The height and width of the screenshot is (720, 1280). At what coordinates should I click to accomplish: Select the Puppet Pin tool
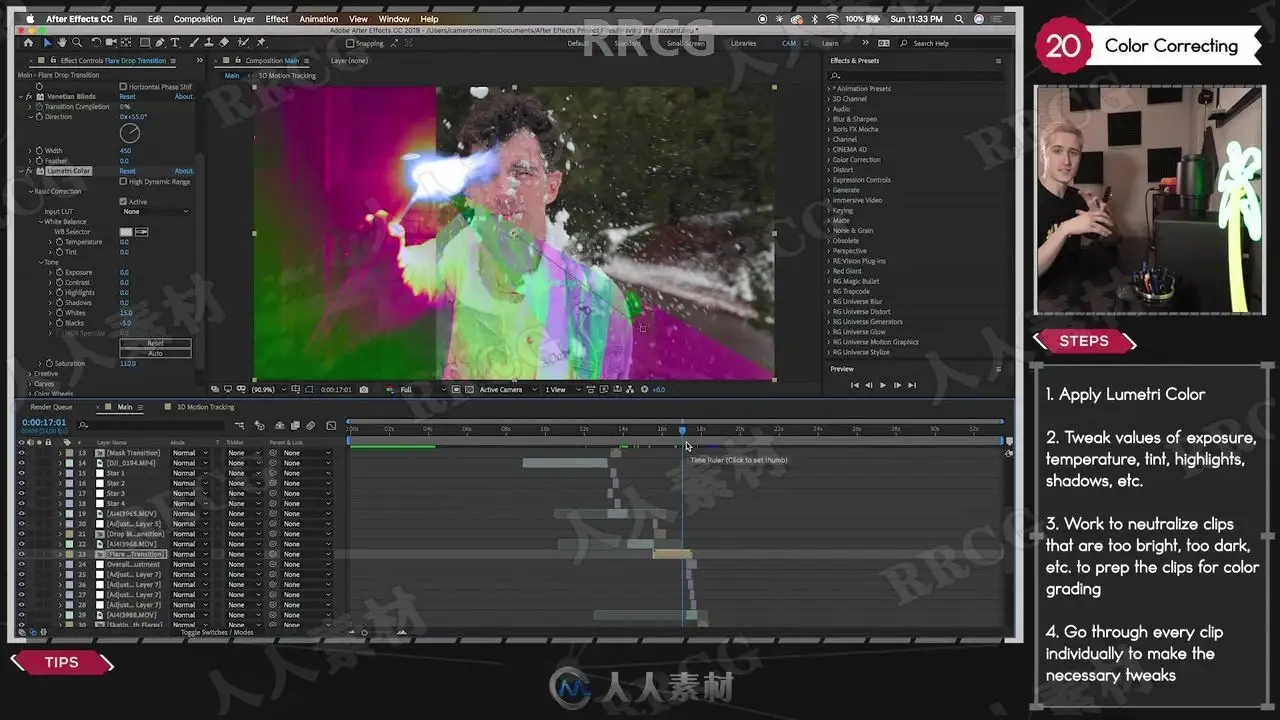click(x=261, y=43)
